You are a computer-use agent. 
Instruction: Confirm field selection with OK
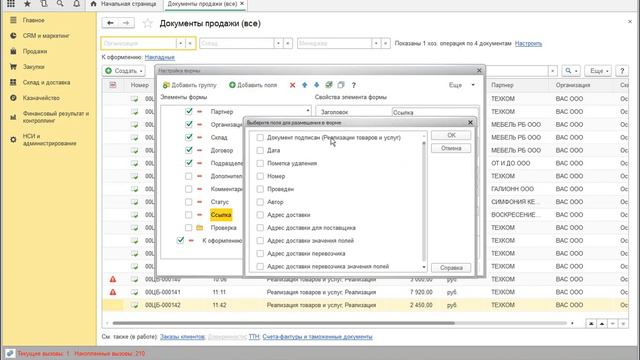[451, 135]
